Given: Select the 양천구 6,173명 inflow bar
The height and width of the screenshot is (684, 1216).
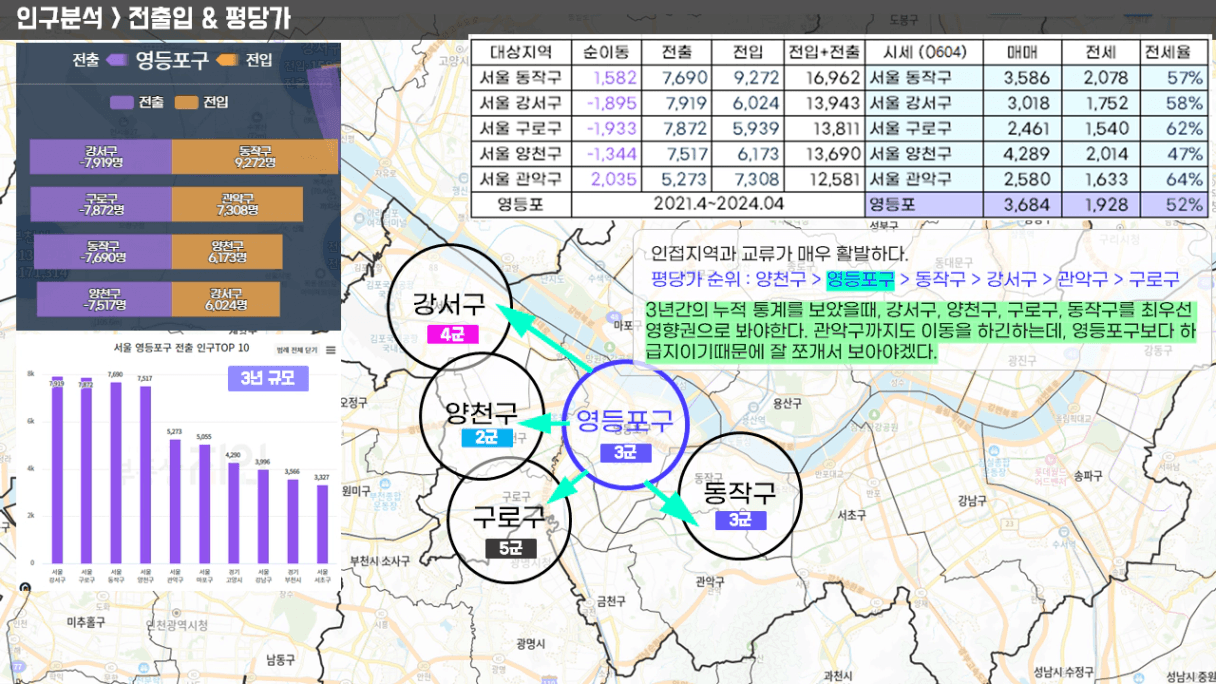Looking at the screenshot, I should [227, 251].
